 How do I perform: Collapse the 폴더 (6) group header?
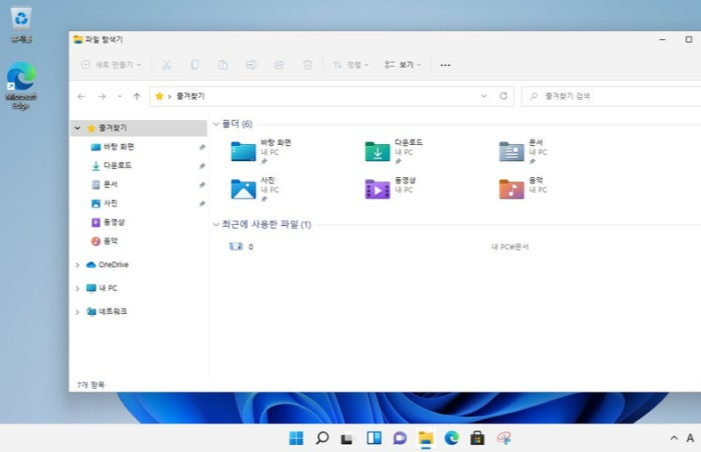coord(216,124)
